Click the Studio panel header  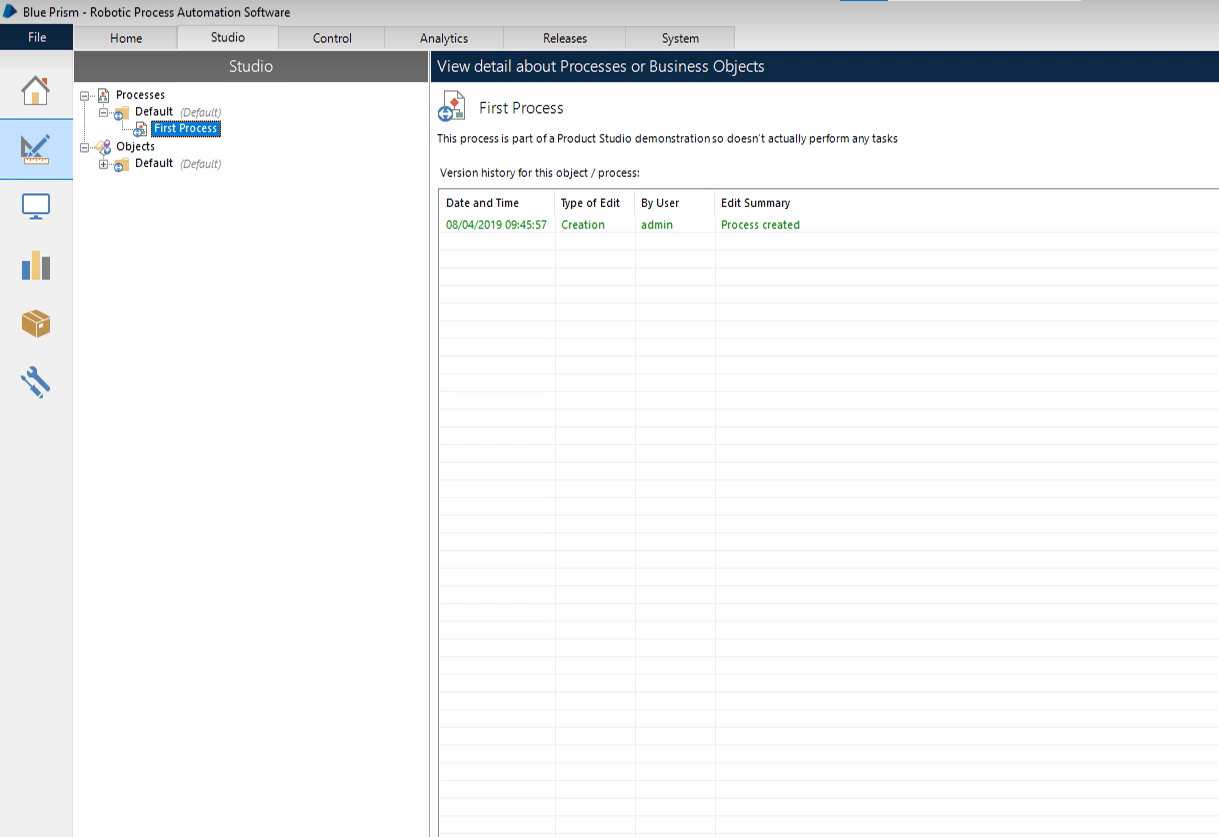click(251, 66)
